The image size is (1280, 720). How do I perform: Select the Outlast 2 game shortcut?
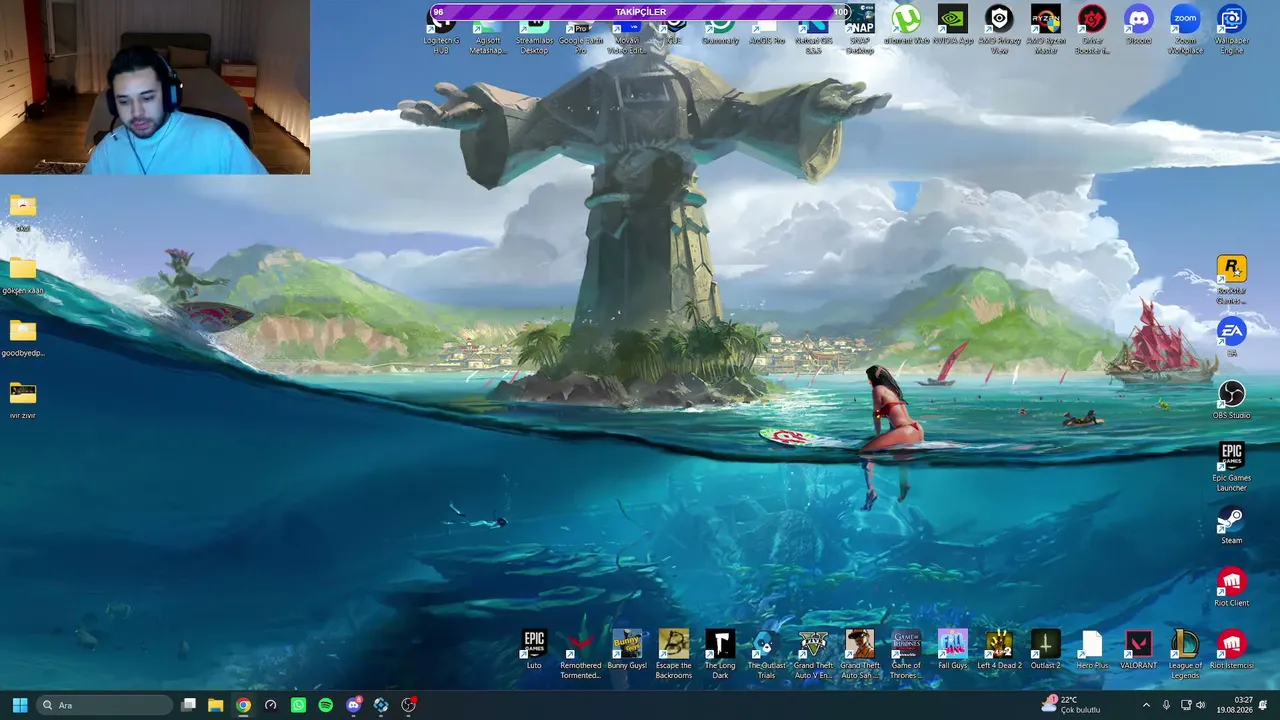tap(1046, 650)
